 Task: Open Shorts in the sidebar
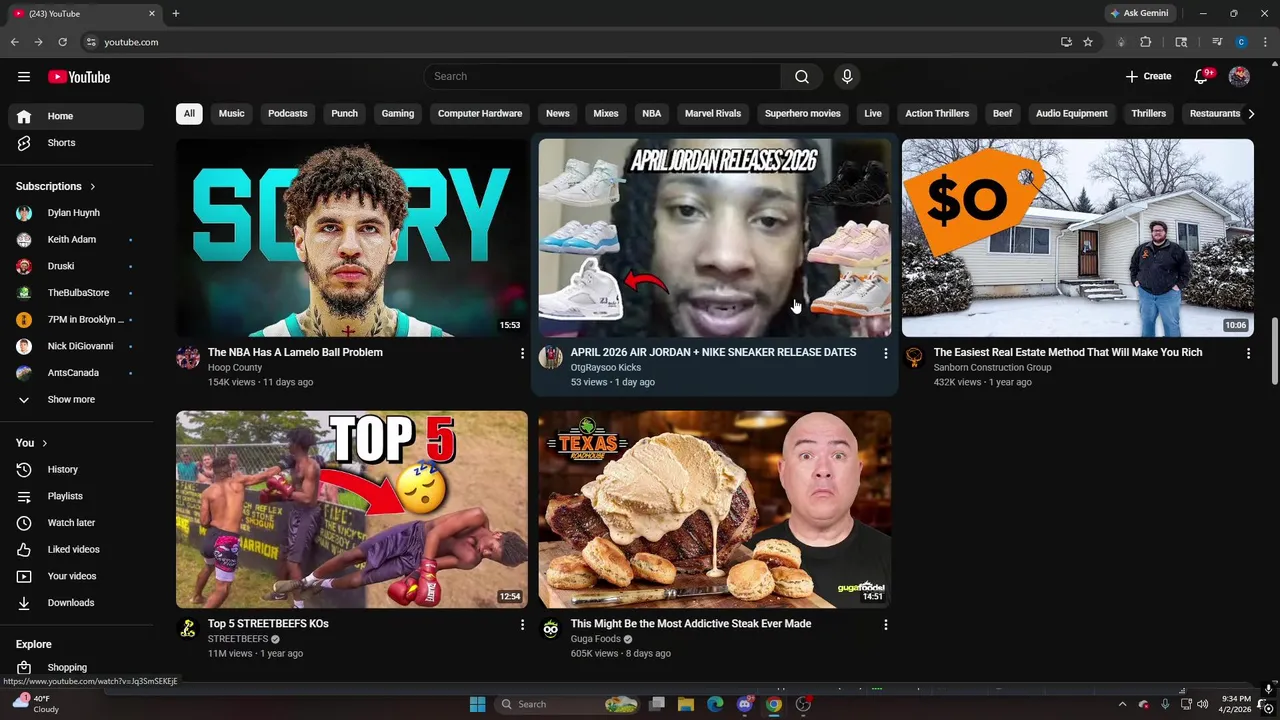click(x=76, y=143)
